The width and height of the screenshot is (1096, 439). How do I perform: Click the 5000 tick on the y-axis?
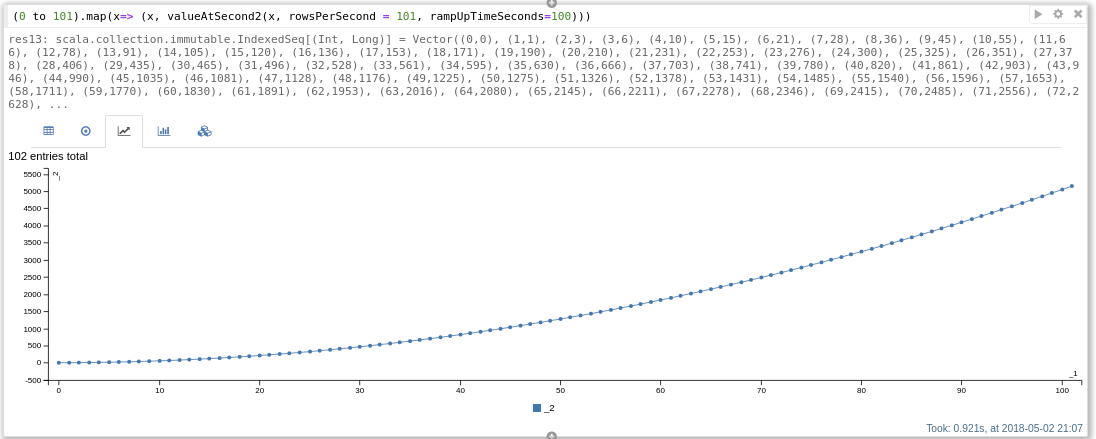click(33, 191)
